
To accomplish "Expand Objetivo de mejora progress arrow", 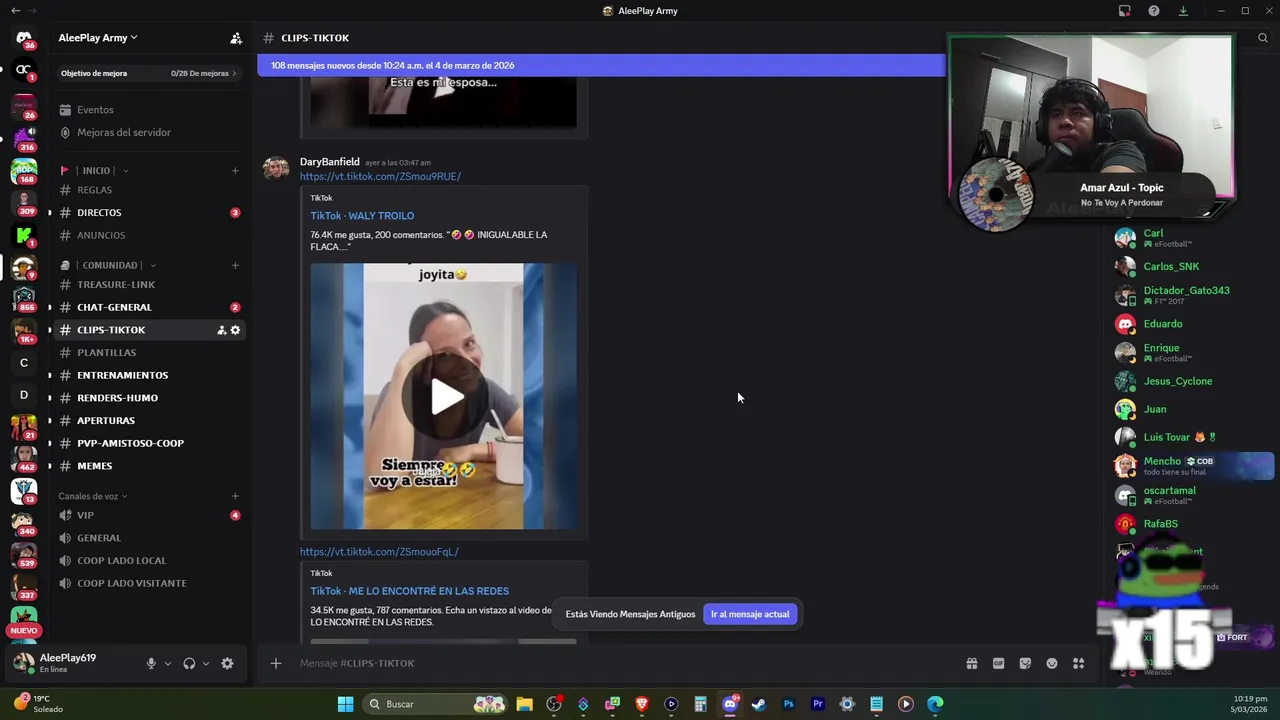I will [x=234, y=73].
